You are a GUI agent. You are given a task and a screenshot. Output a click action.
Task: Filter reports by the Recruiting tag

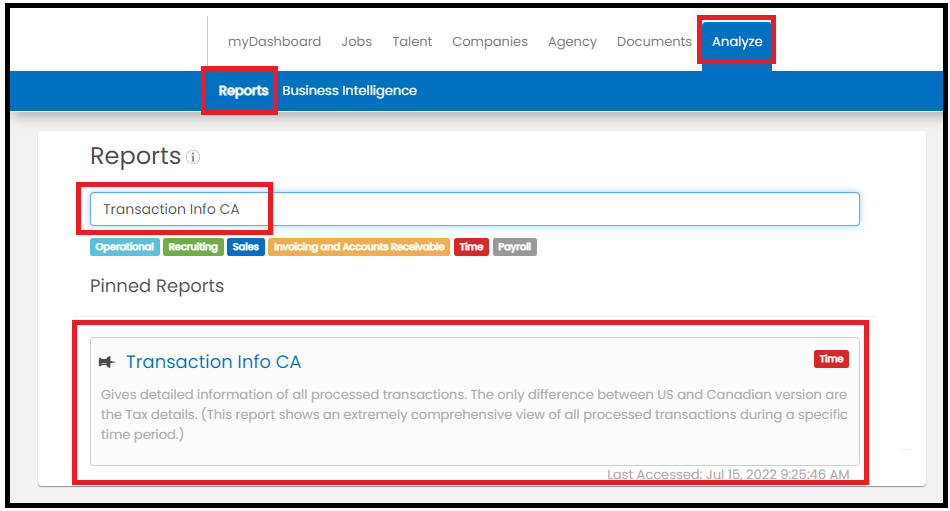coord(193,247)
